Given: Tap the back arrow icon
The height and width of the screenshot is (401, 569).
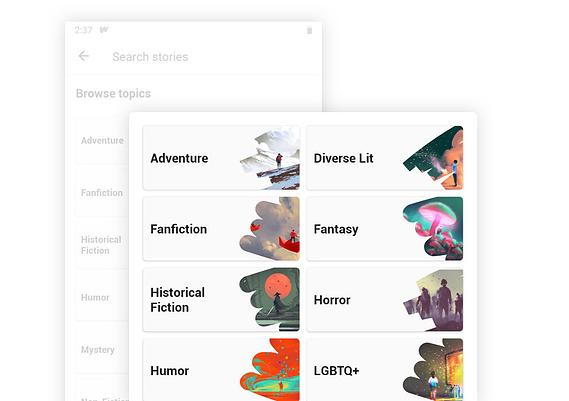Looking at the screenshot, I should pyautogui.click(x=84, y=56).
